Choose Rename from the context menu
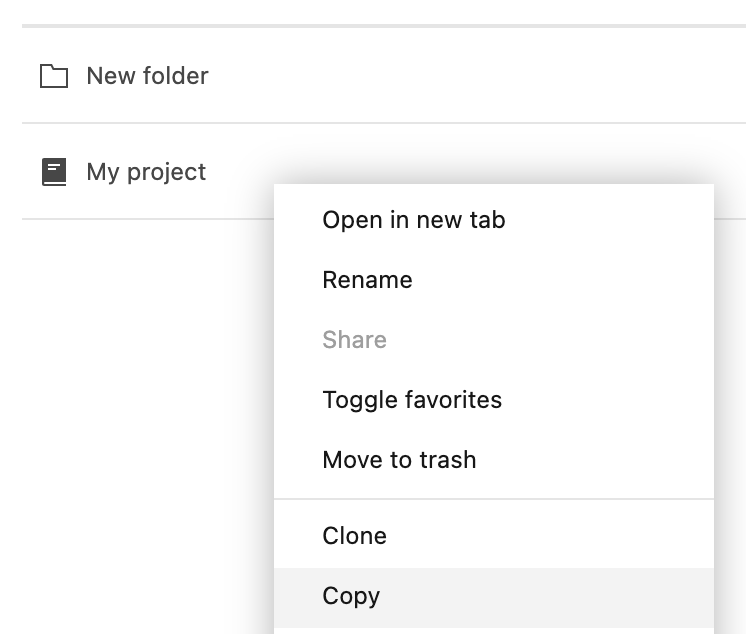 point(367,280)
